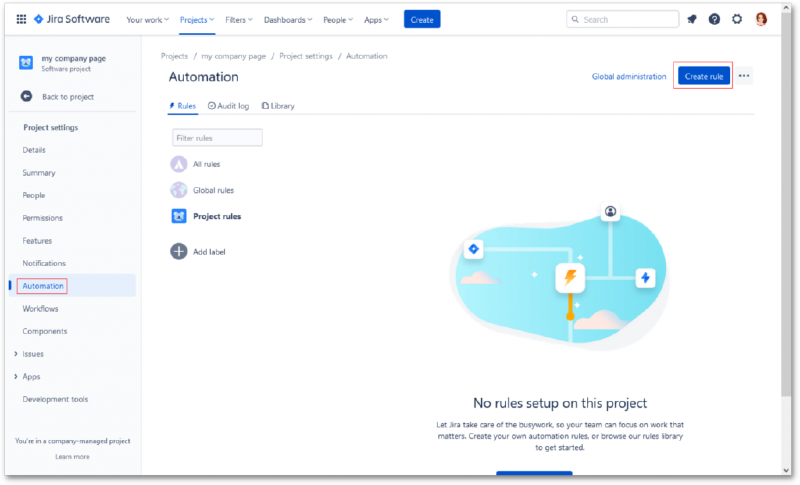Select Automation in the sidebar
800x485 pixels.
(x=43, y=286)
